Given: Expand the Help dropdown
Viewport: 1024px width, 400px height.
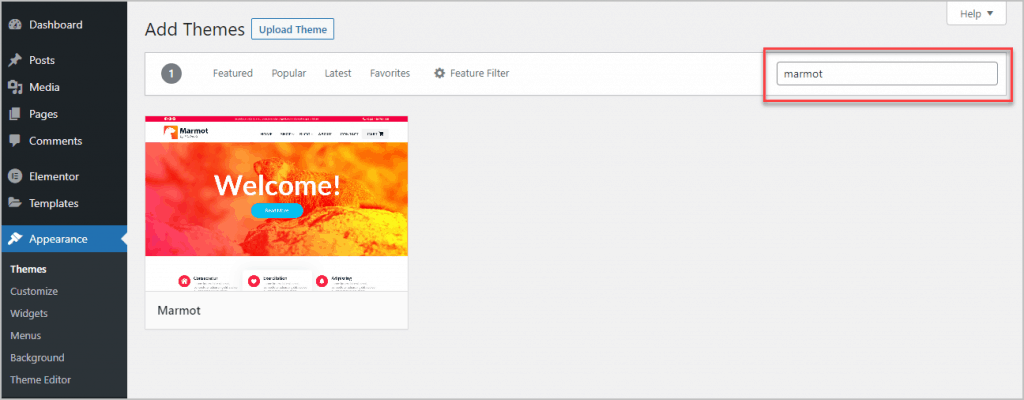Looking at the screenshot, I should click(975, 14).
